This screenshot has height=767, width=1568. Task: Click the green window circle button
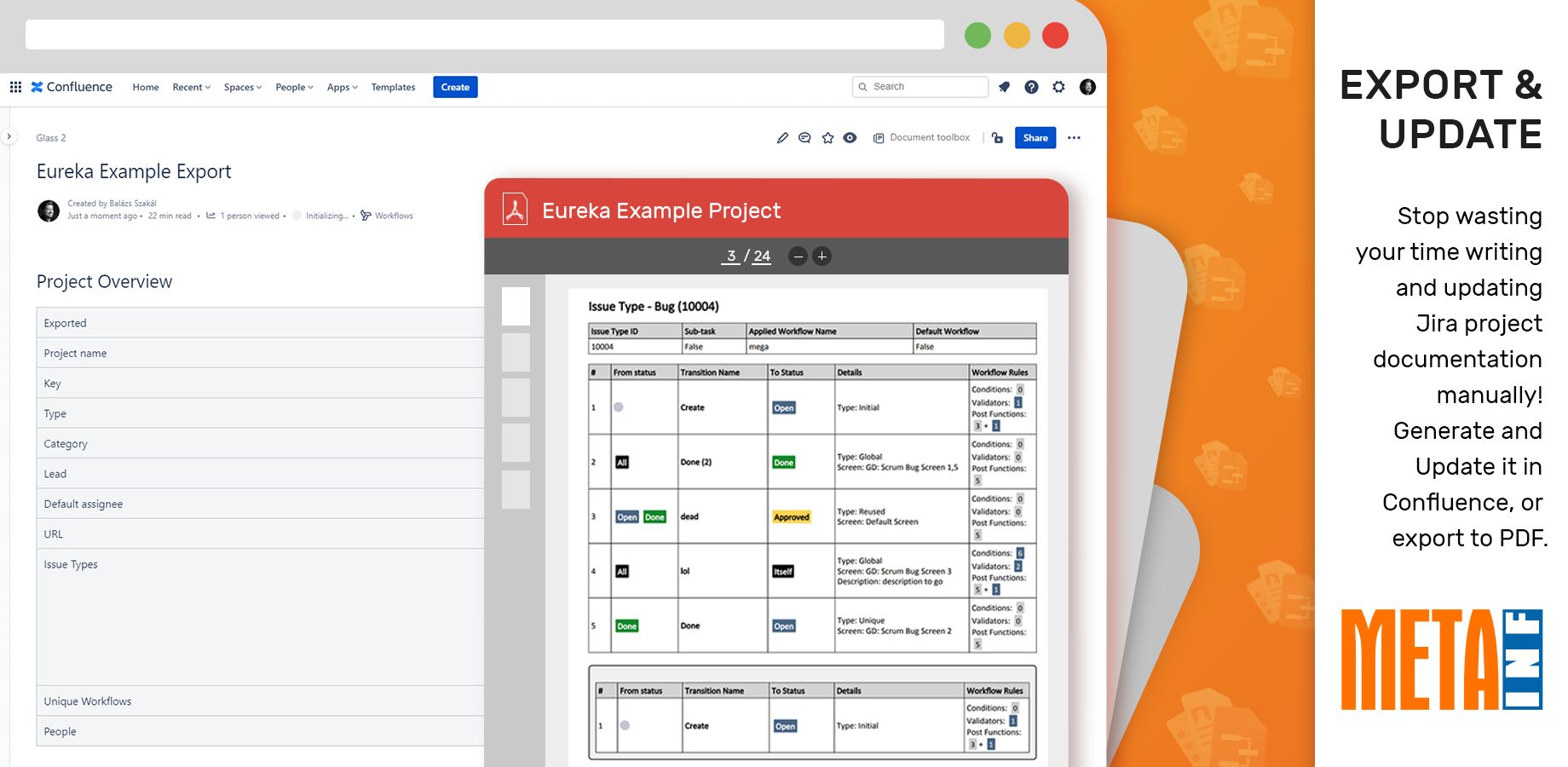point(977,35)
